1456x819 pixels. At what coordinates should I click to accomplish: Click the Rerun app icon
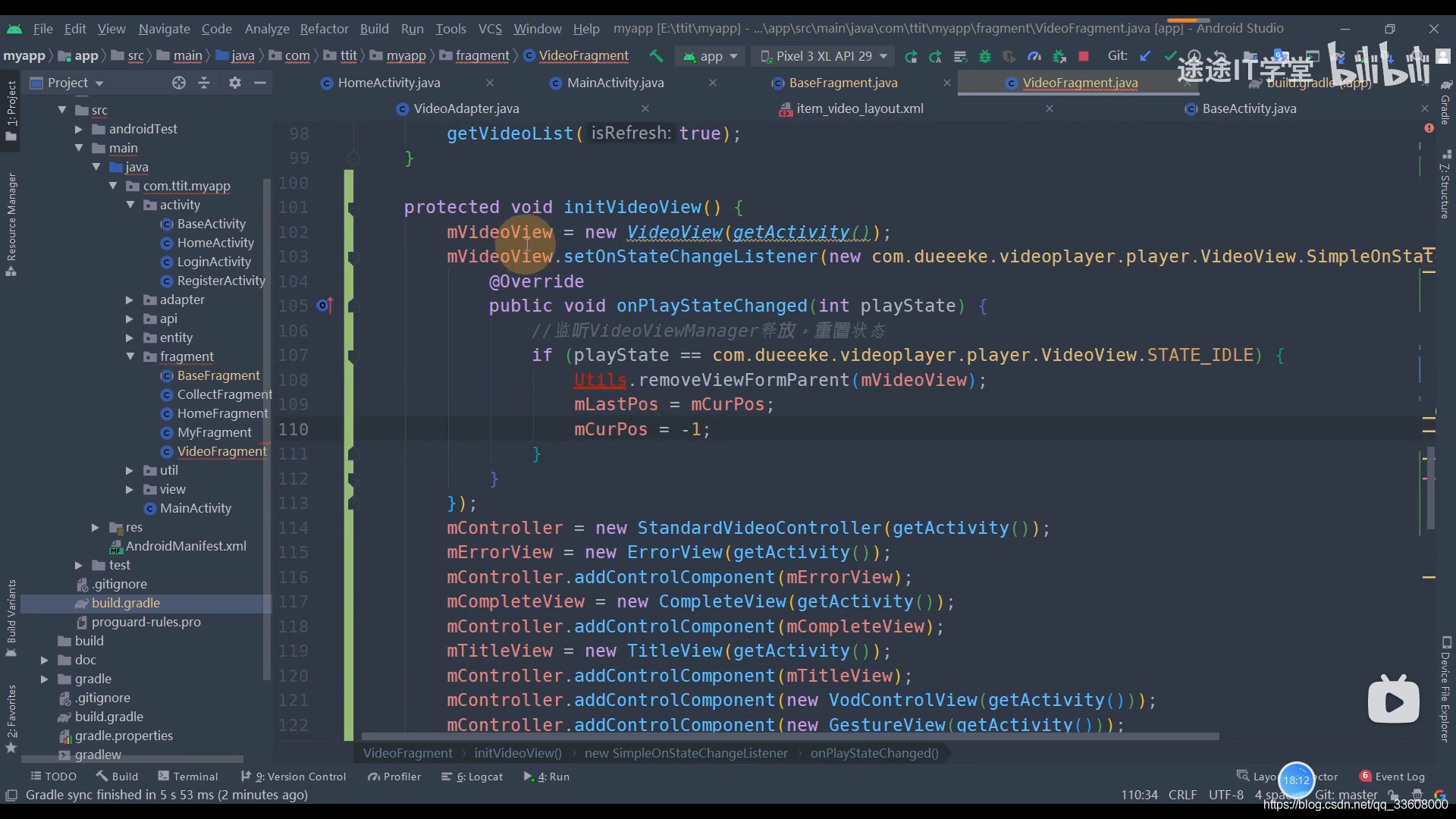point(911,56)
